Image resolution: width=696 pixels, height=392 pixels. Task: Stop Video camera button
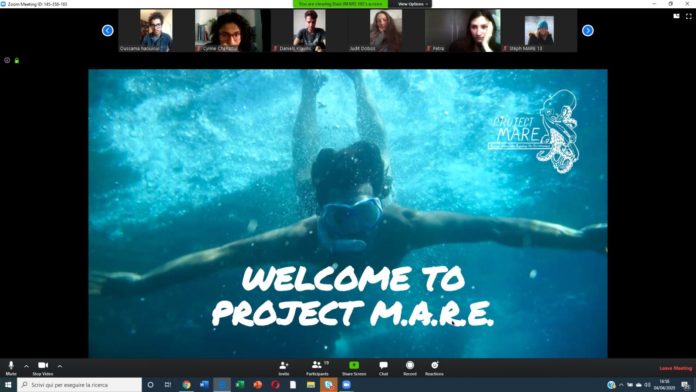tap(43, 368)
